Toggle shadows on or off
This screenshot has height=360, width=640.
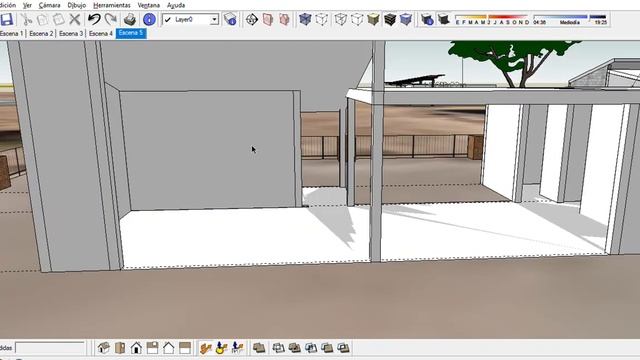click(443, 19)
